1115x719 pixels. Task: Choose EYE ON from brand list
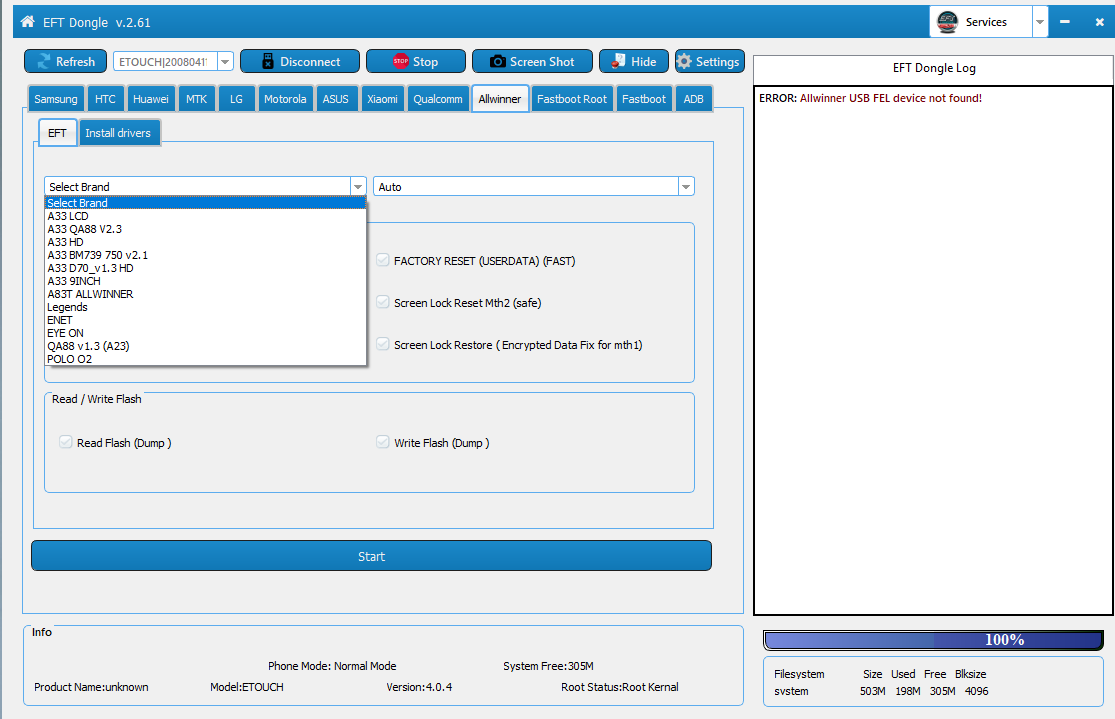205,333
